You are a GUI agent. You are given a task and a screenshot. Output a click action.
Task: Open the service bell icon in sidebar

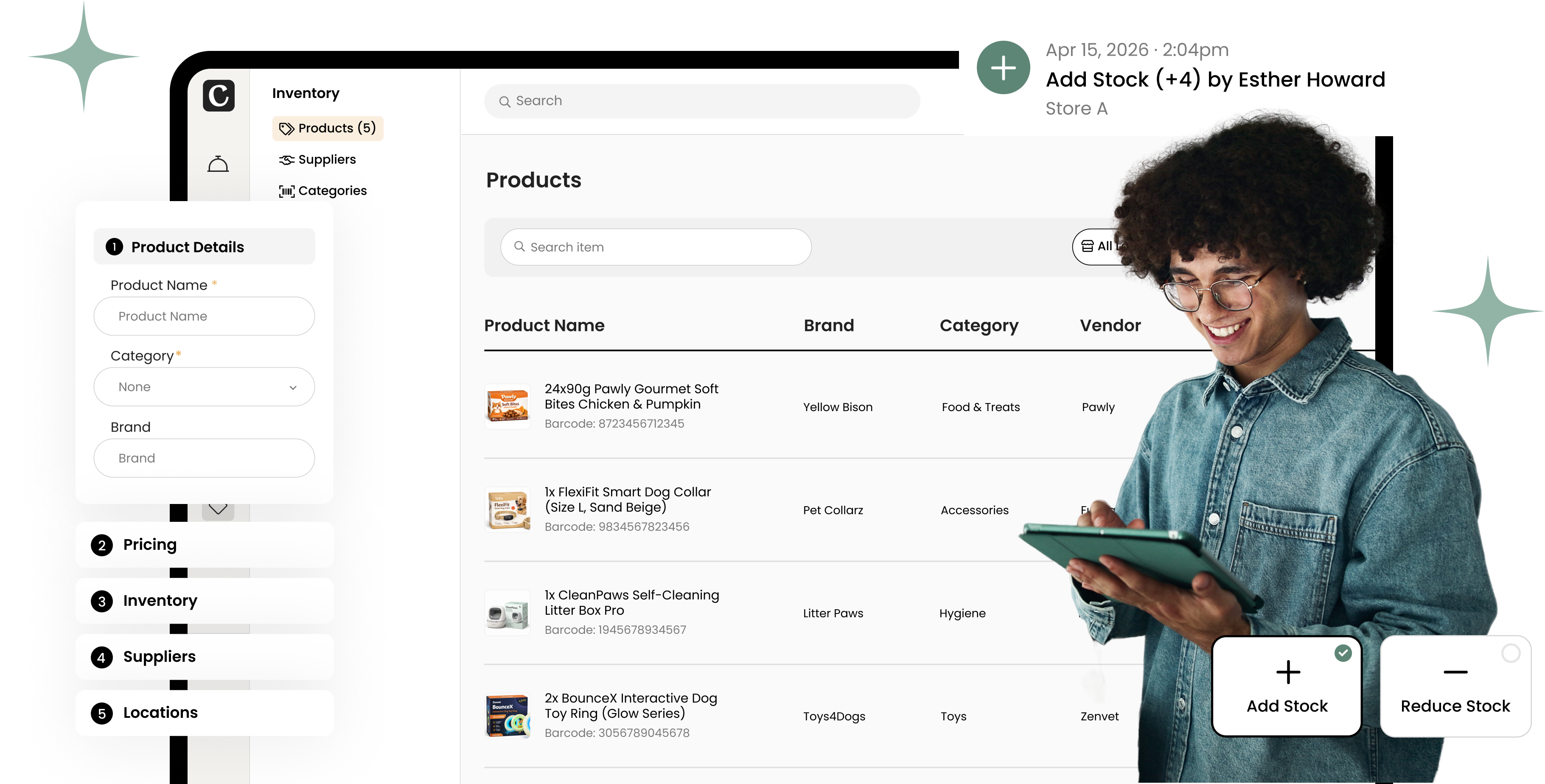pyautogui.click(x=218, y=164)
